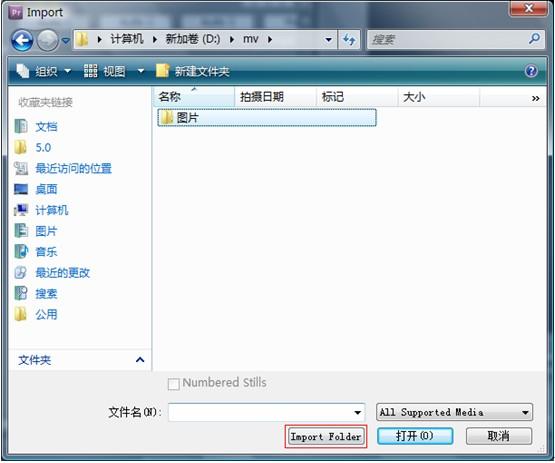Image resolution: width=555 pixels, height=463 pixels.
Task: Click the 取消 cancel button
Action: click(x=499, y=436)
